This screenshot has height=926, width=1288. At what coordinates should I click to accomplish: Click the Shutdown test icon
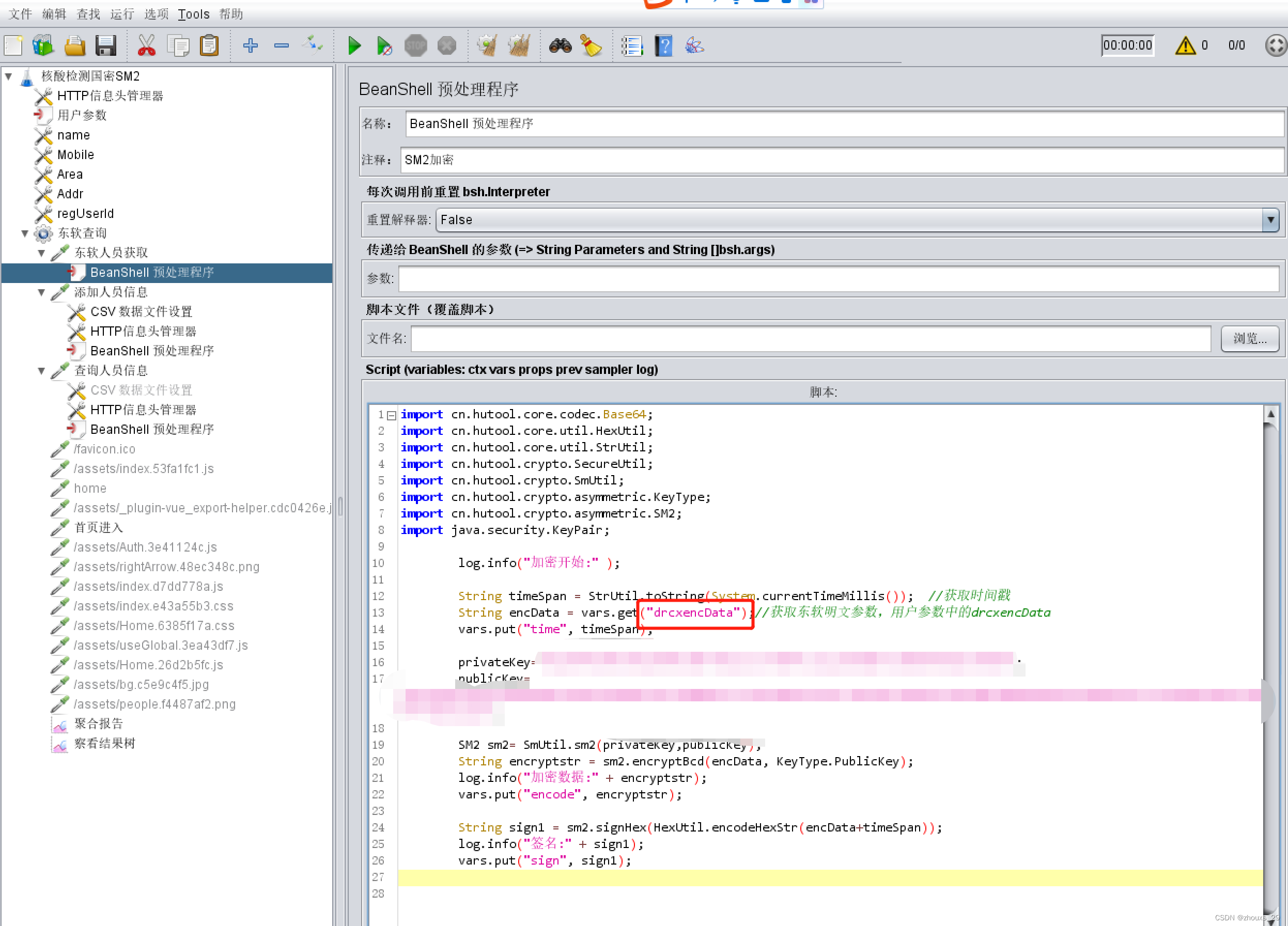pyautogui.click(x=447, y=45)
